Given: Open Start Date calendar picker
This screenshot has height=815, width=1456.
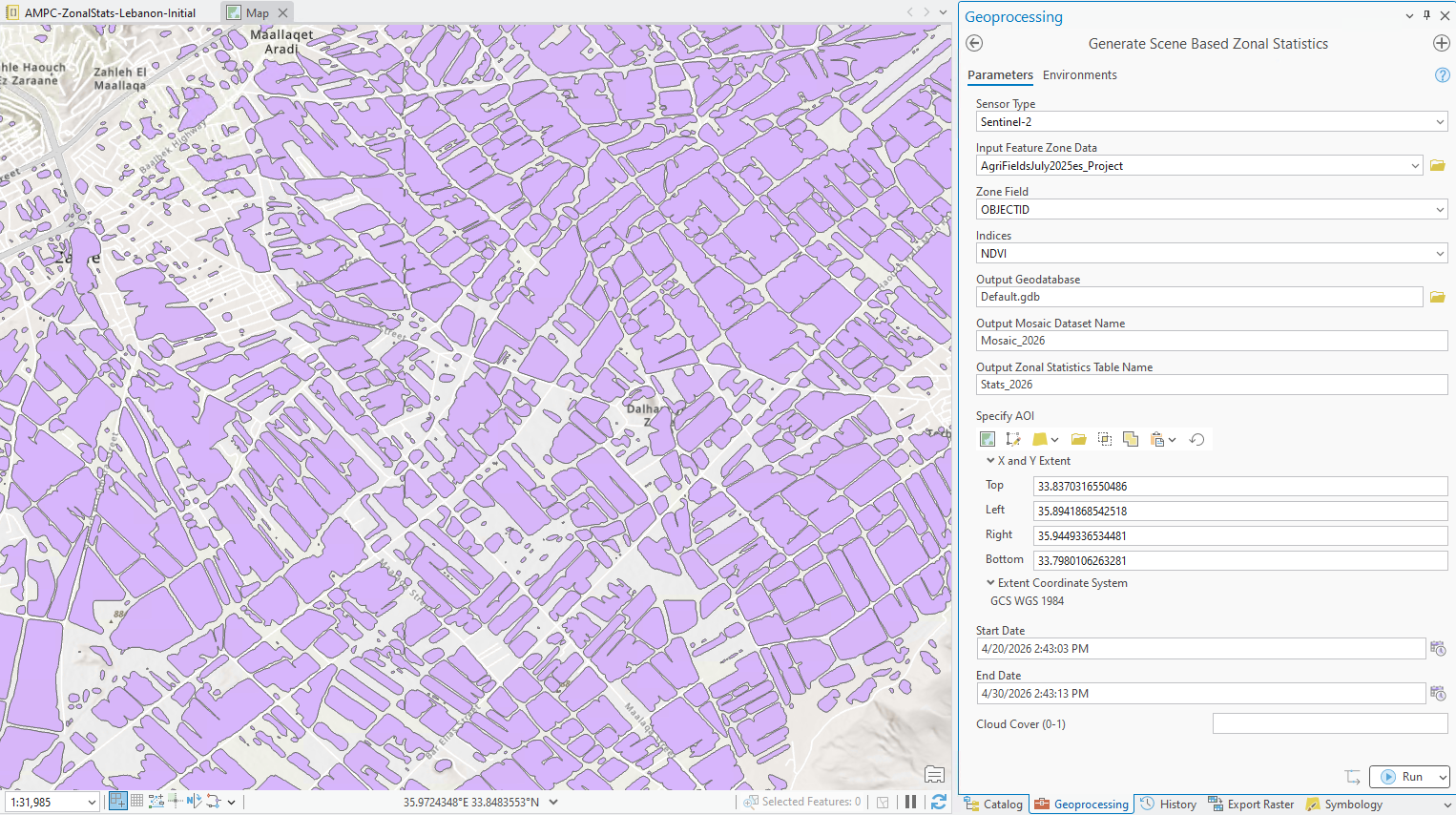Looking at the screenshot, I should tap(1438, 648).
